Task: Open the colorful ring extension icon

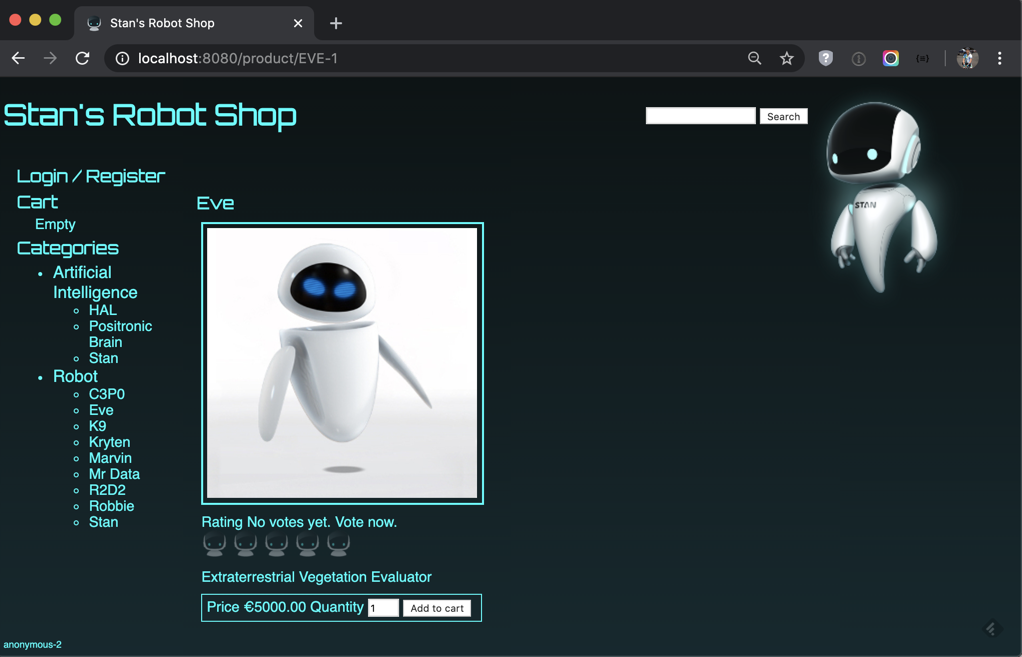Action: (890, 59)
